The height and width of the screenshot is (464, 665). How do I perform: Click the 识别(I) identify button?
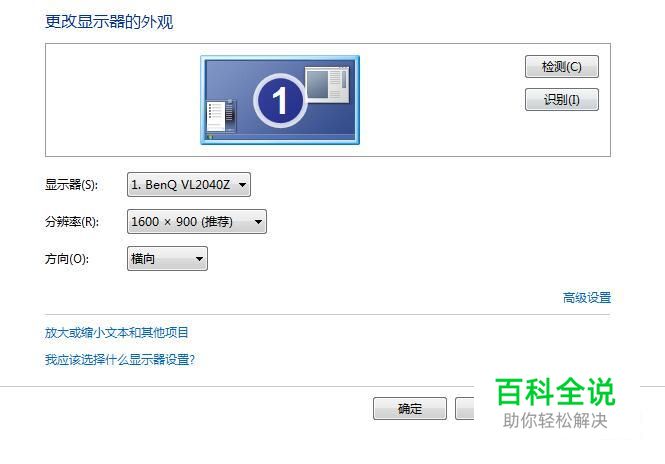click(562, 100)
